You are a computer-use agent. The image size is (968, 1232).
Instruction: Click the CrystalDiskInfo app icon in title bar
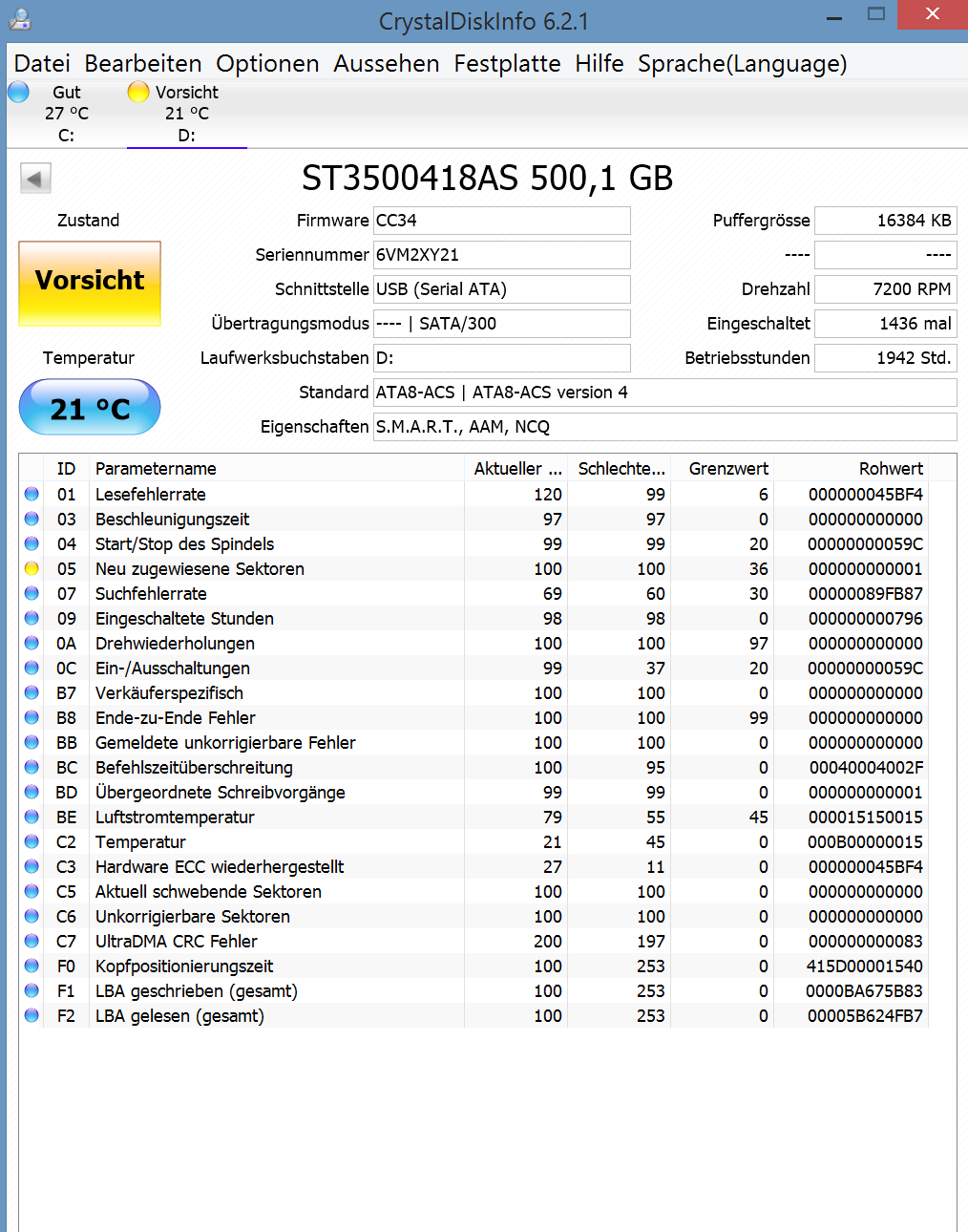(19, 19)
